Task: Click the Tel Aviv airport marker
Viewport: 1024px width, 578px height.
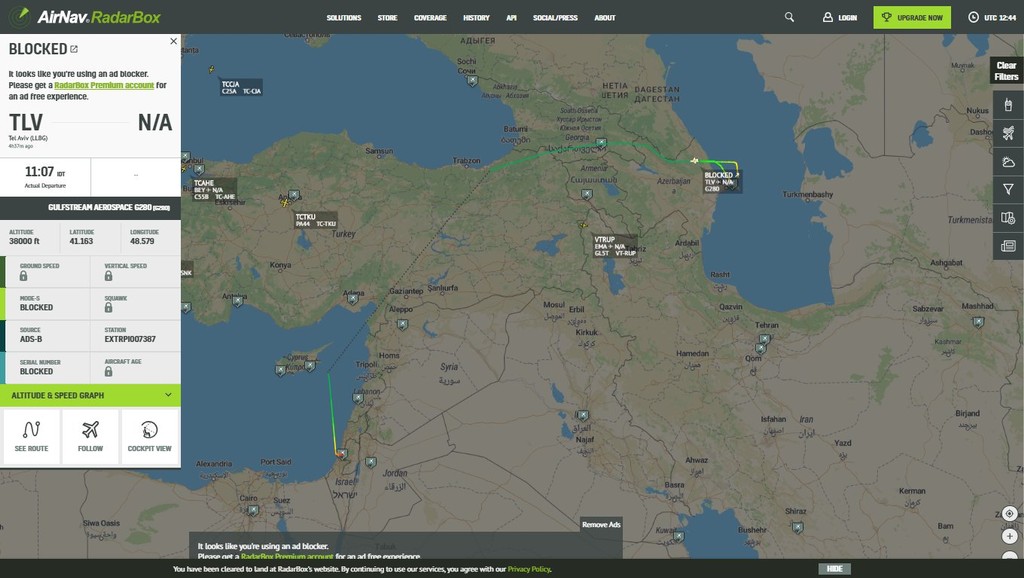Action: coord(341,454)
